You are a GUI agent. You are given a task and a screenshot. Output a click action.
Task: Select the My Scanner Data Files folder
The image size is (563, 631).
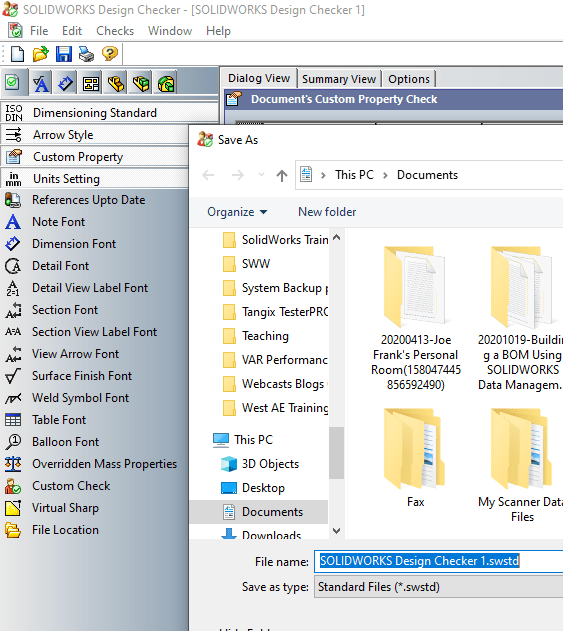522,465
